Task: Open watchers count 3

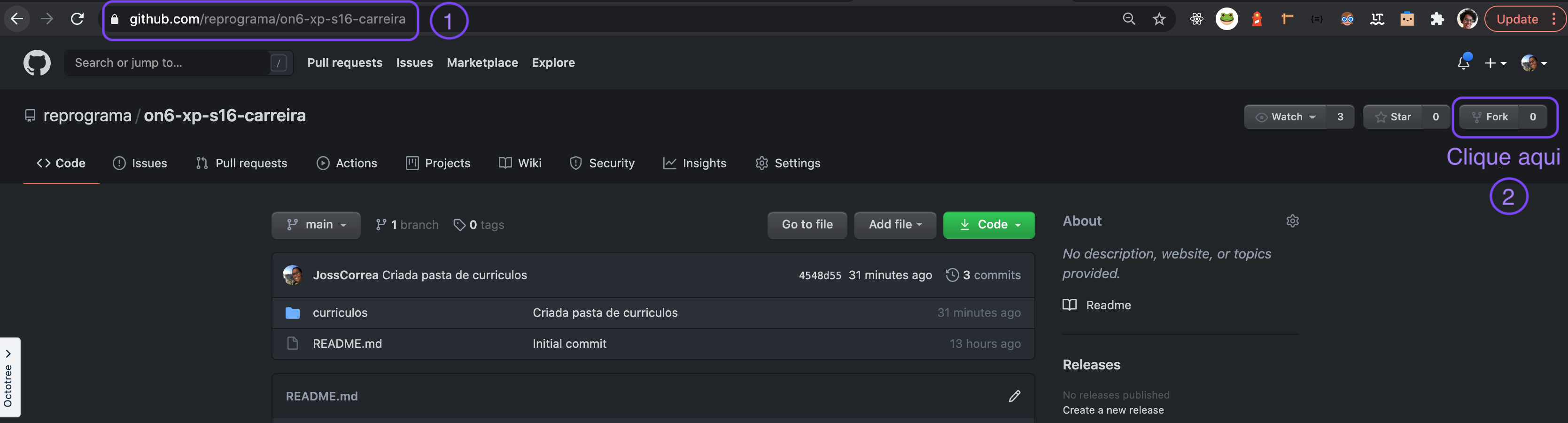Action: click(x=1340, y=117)
